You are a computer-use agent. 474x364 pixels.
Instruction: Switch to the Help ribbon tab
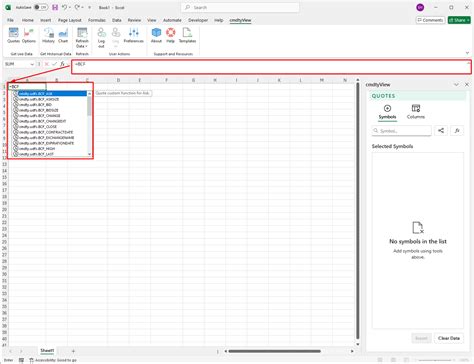(x=219, y=20)
